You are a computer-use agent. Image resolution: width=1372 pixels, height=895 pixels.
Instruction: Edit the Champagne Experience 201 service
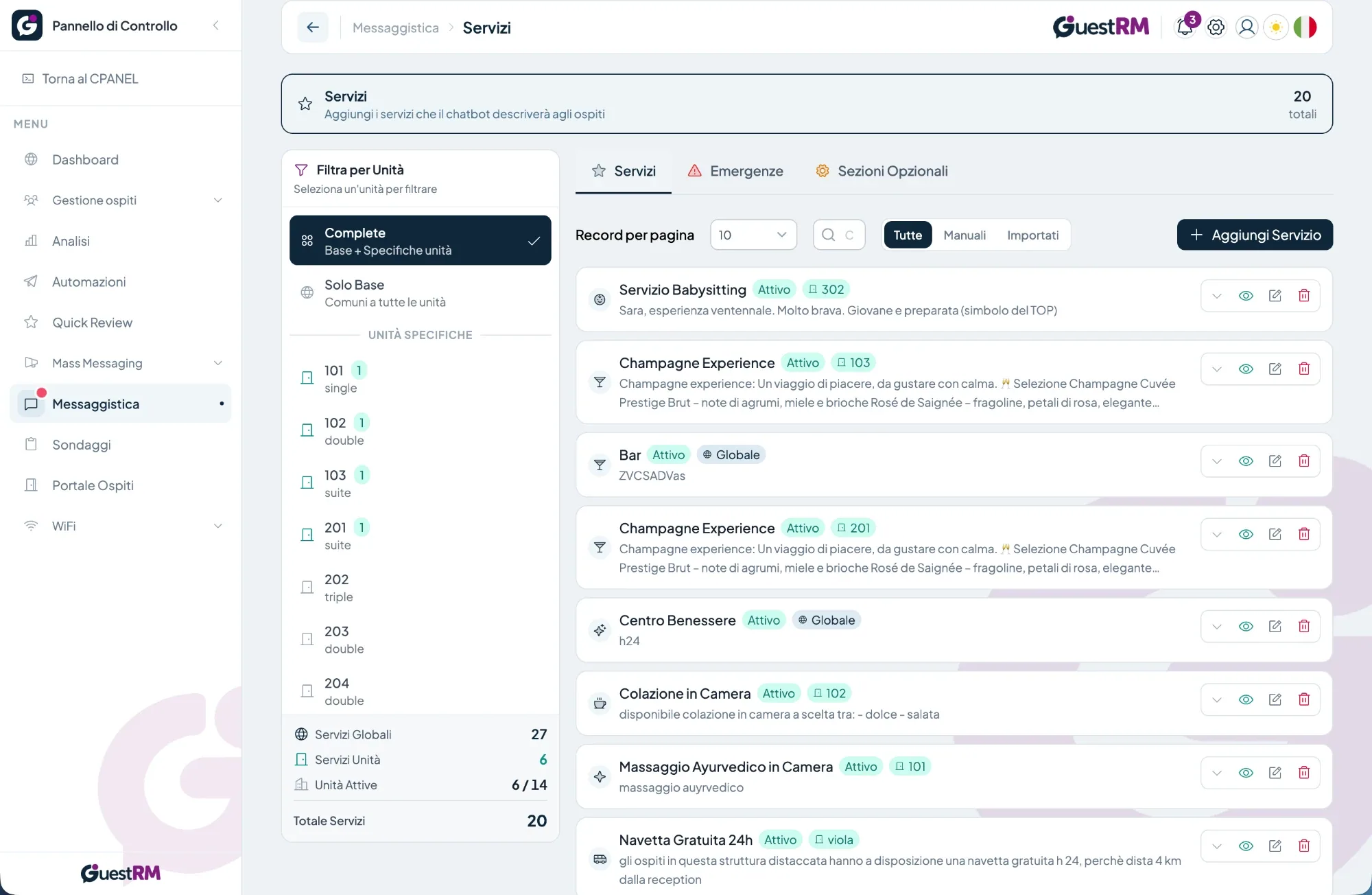click(1275, 535)
